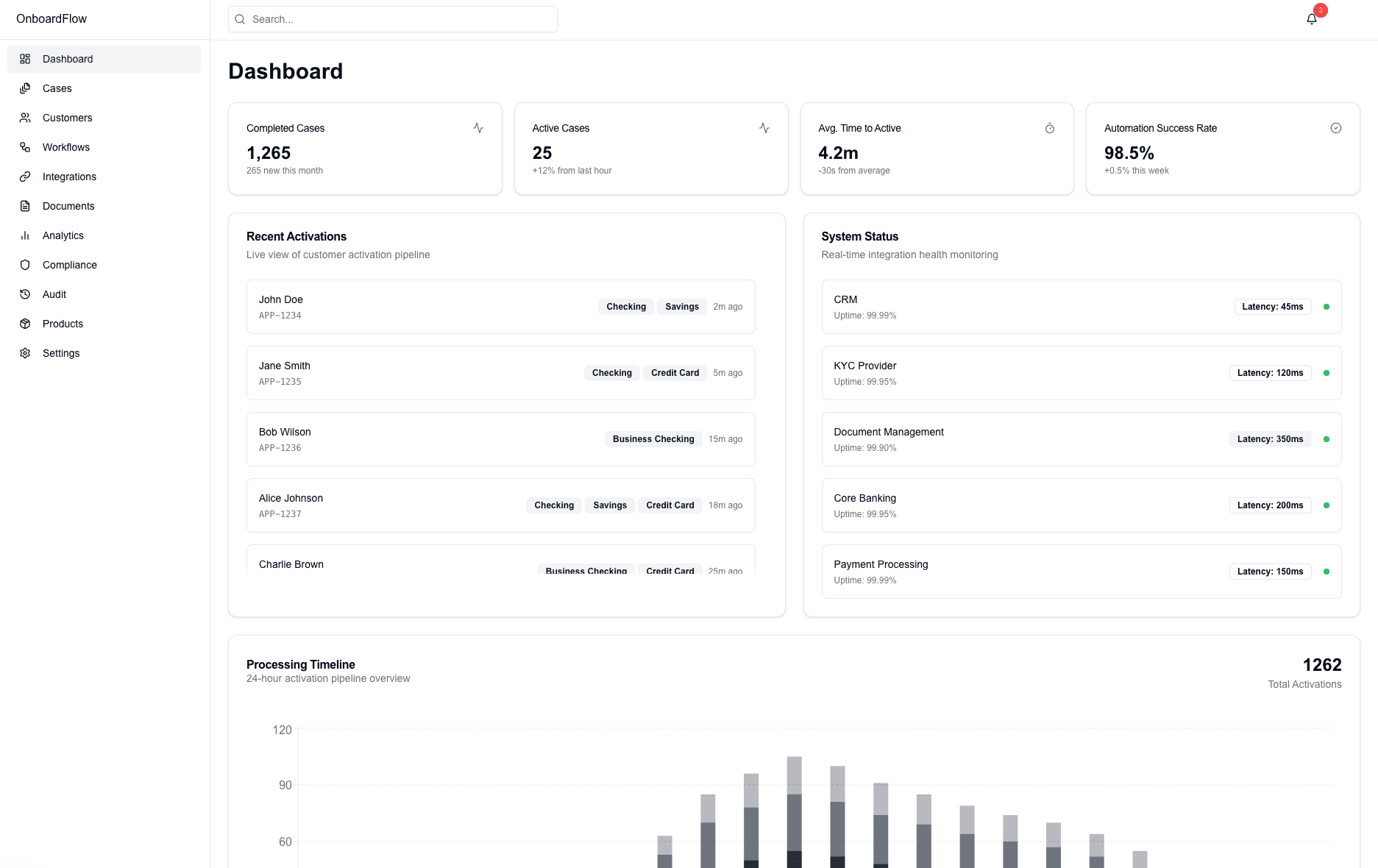Go to the Cases page
Screen dimensions: 1378x868
[104, 88]
